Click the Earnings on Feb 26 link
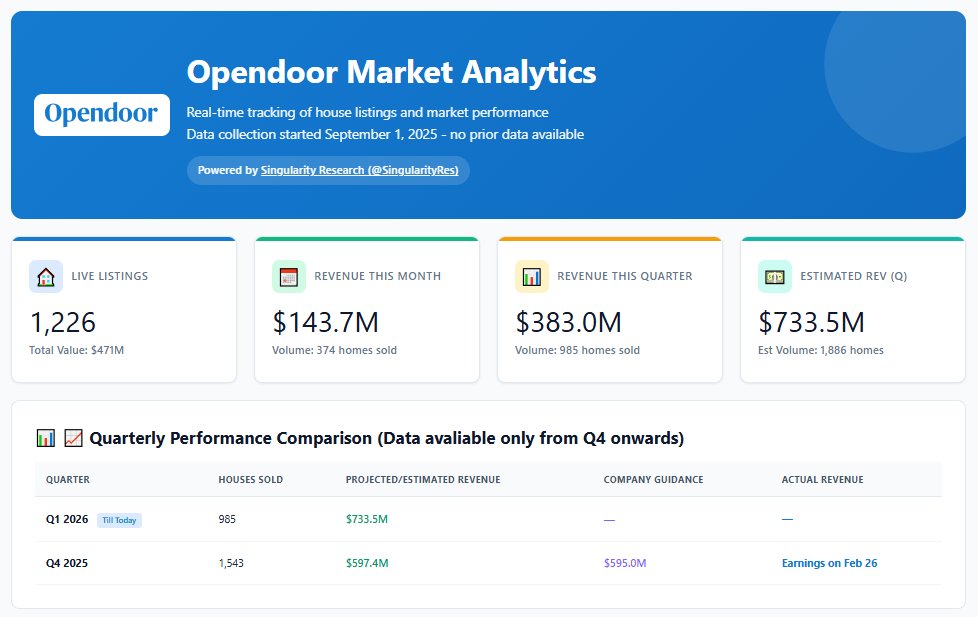This screenshot has width=978, height=617. click(830, 563)
